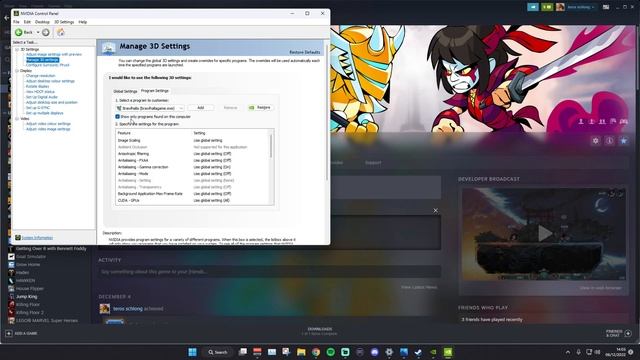640x360 pixels.
Task: Open Steam Friends & Chat icon
Action: [628, 333]
